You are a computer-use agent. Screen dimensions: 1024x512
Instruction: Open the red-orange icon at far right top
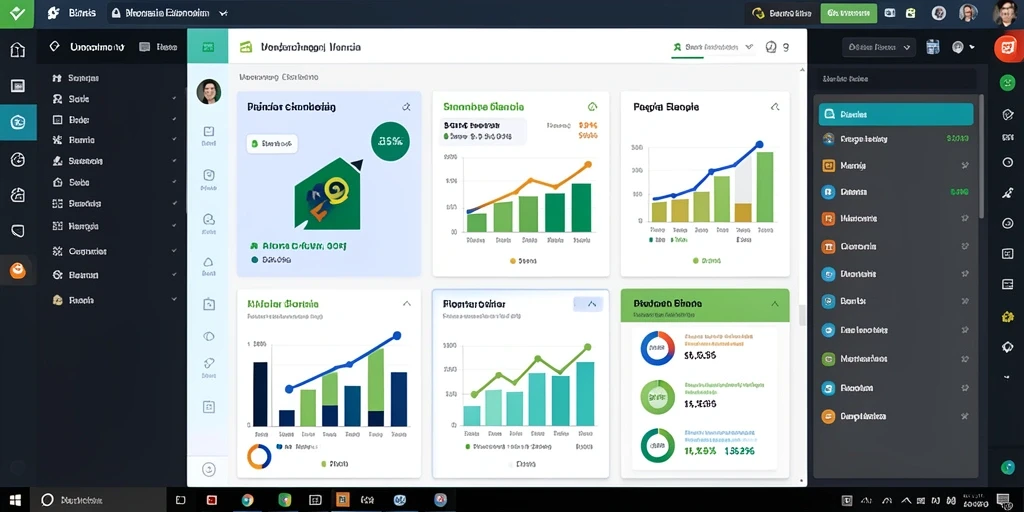(1006, 48)
